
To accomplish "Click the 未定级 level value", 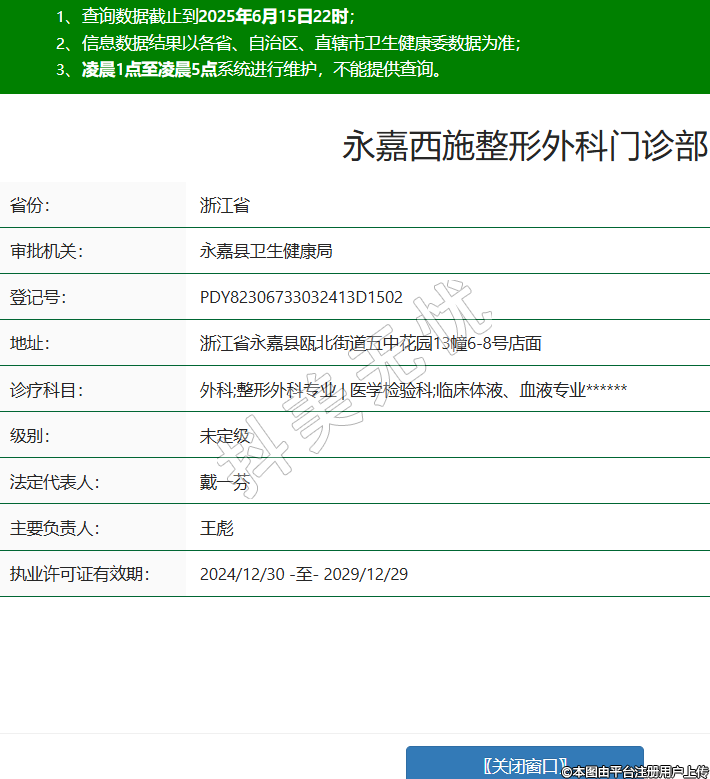I will click(225, 435).
